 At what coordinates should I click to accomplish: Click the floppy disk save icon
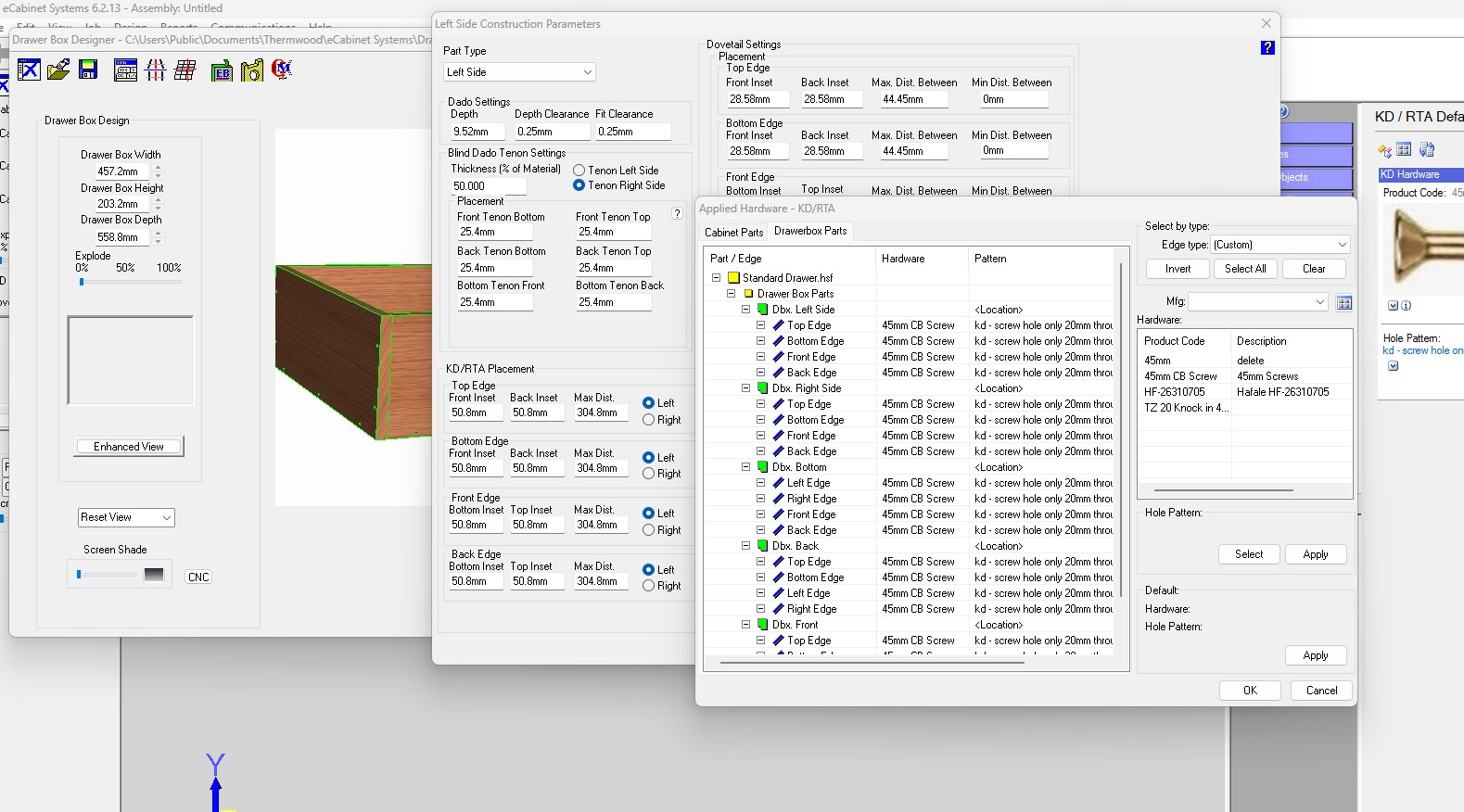coord(88,70)
